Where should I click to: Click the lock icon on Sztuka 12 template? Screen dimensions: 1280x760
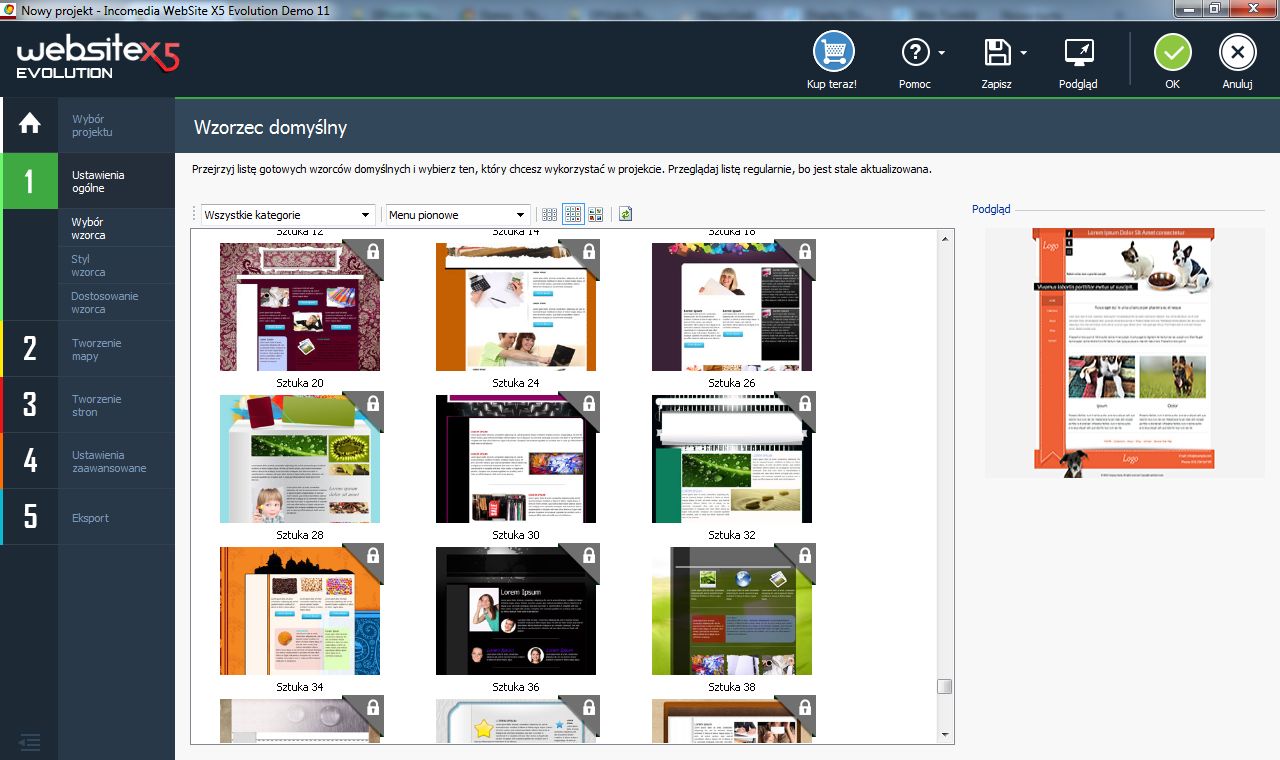(x=372, y=251)
